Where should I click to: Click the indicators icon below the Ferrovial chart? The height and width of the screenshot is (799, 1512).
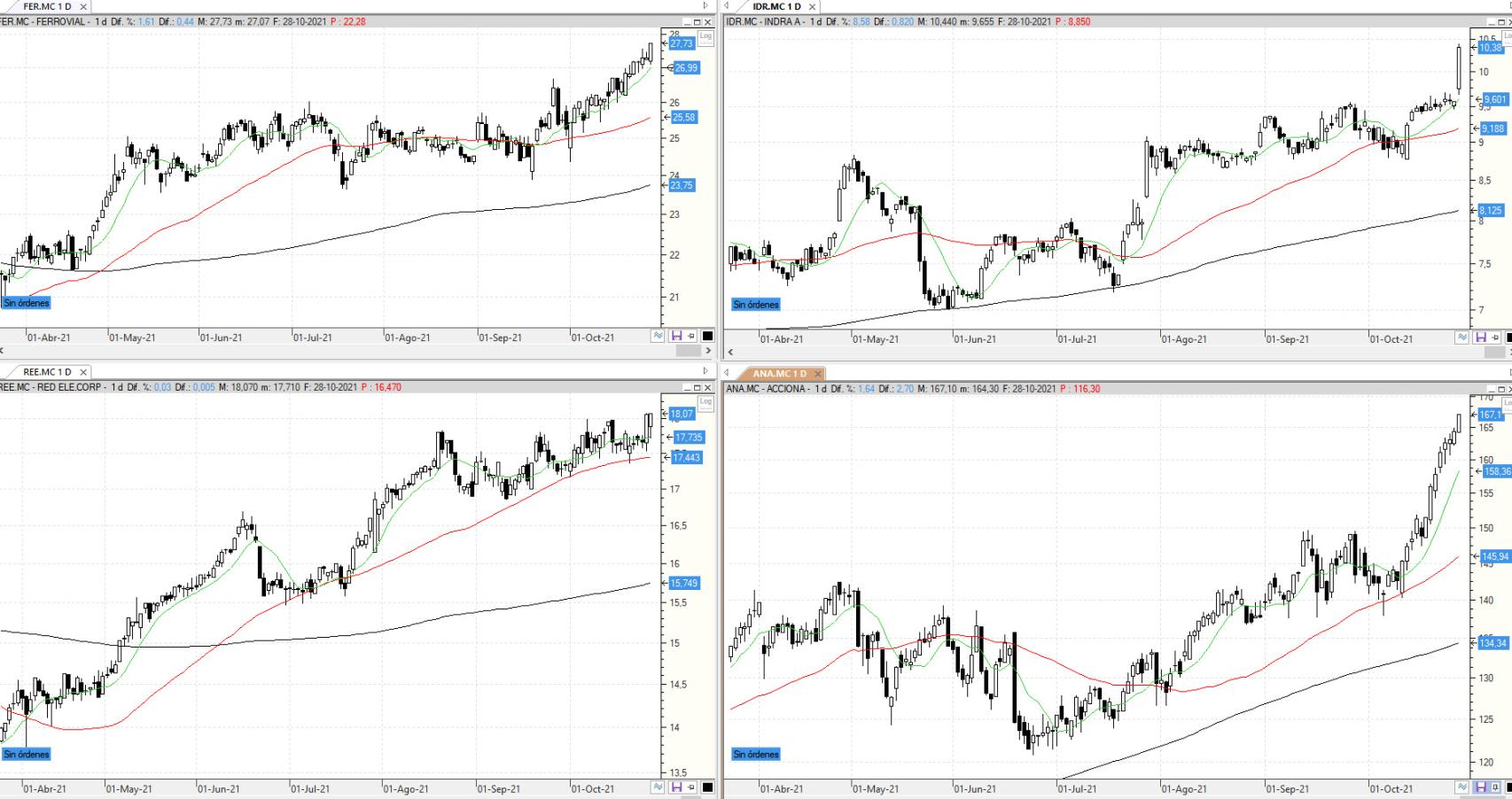pyautogui.click(x=658, y=336)
